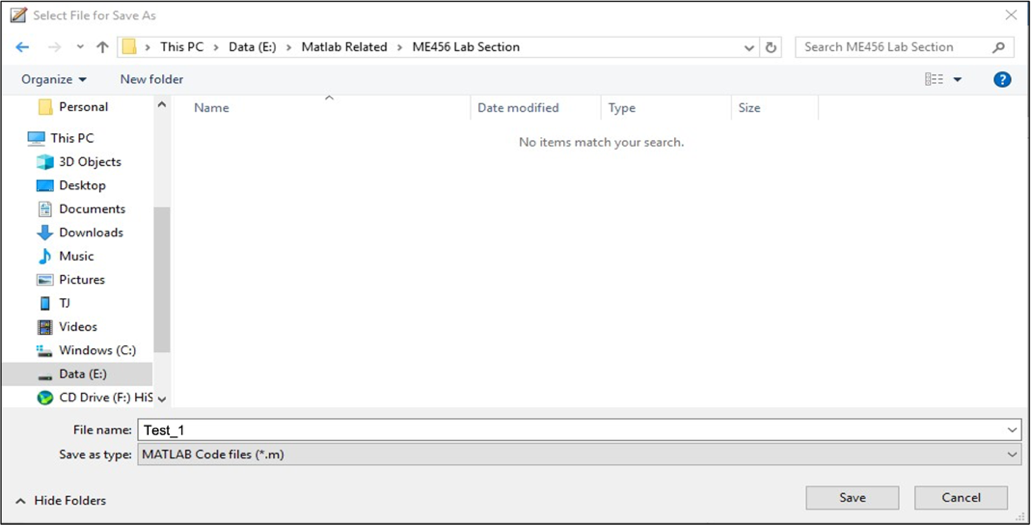Click the Cancel button
This screenshot has height=525, width=1031.
click(961, 498)
